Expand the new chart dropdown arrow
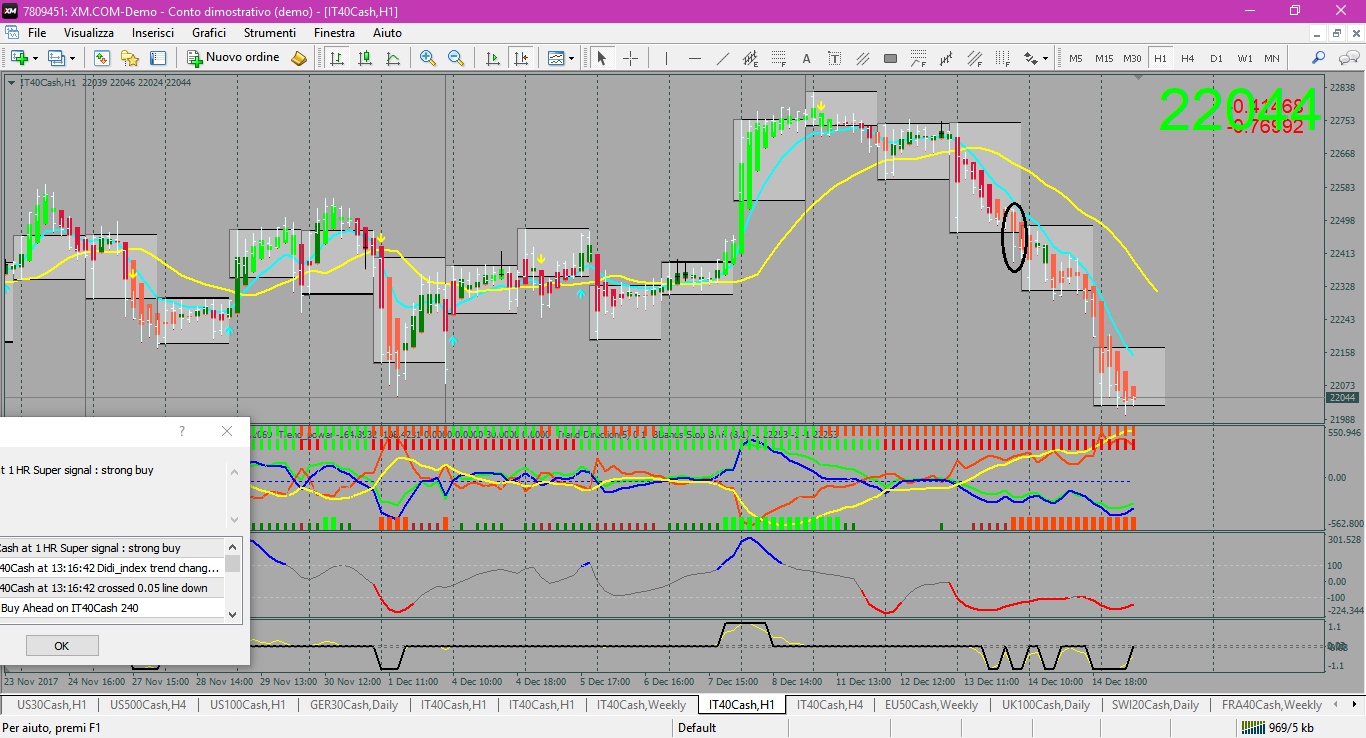 point(35,58)
